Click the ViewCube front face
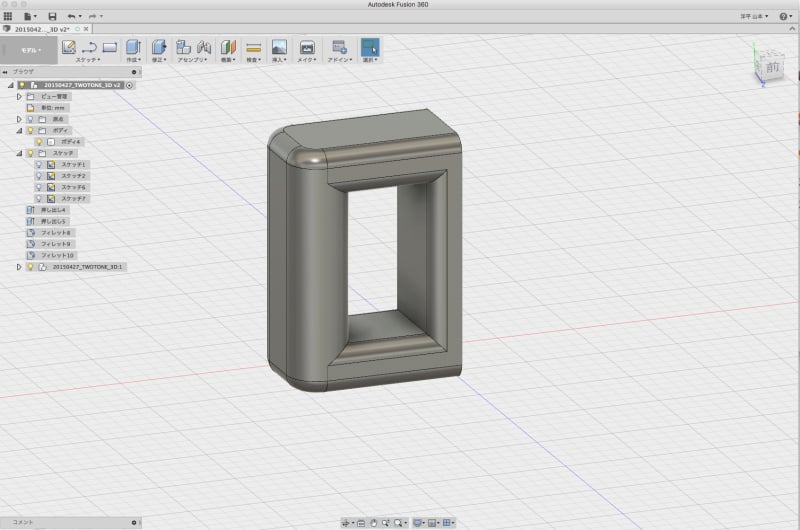Image resolution: width=800 pixels, height=530 pixels. (772, 67)
